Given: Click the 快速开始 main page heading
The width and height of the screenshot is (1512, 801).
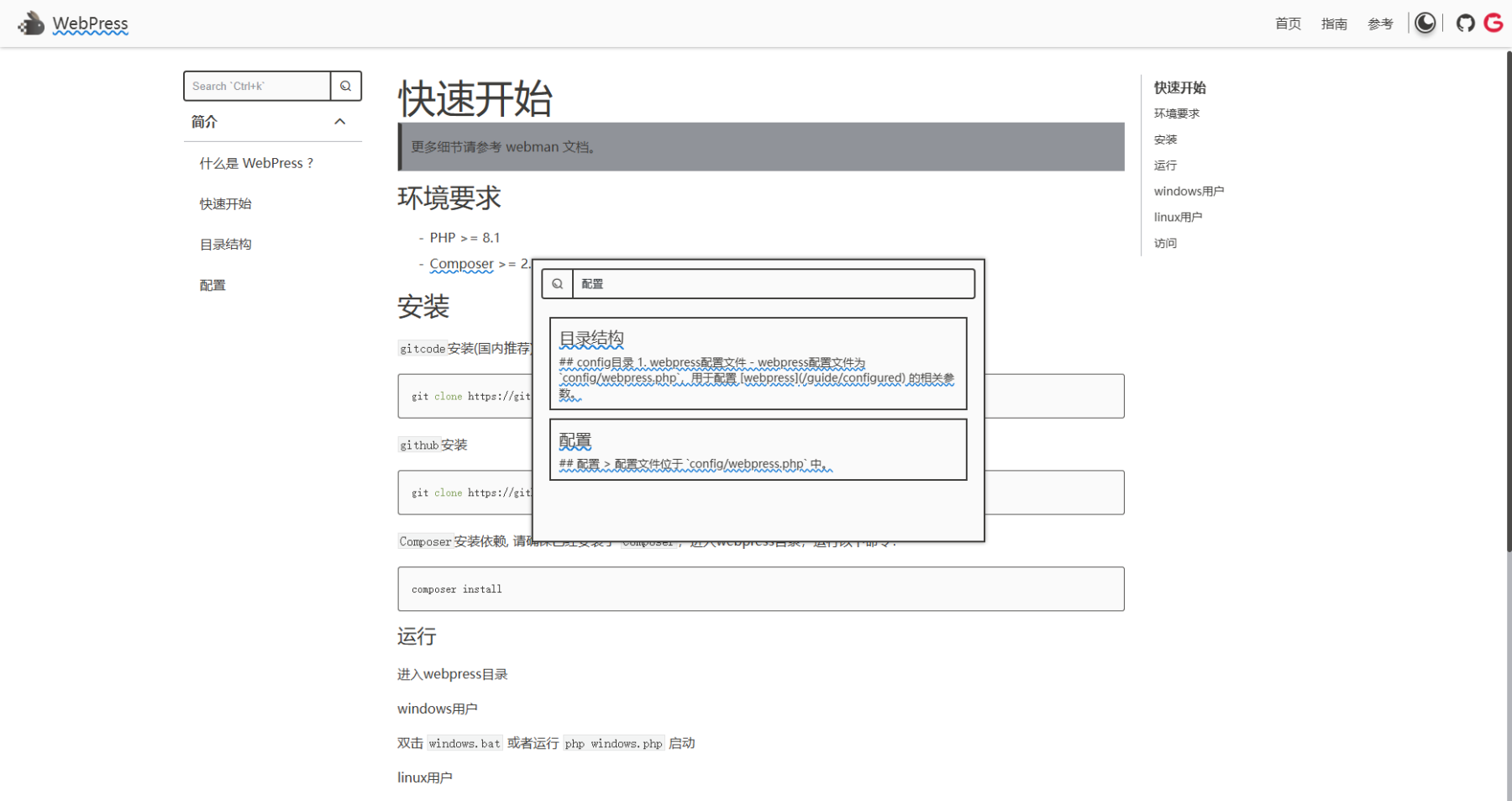Looking at the screenshot, I should tap(475, 99).
